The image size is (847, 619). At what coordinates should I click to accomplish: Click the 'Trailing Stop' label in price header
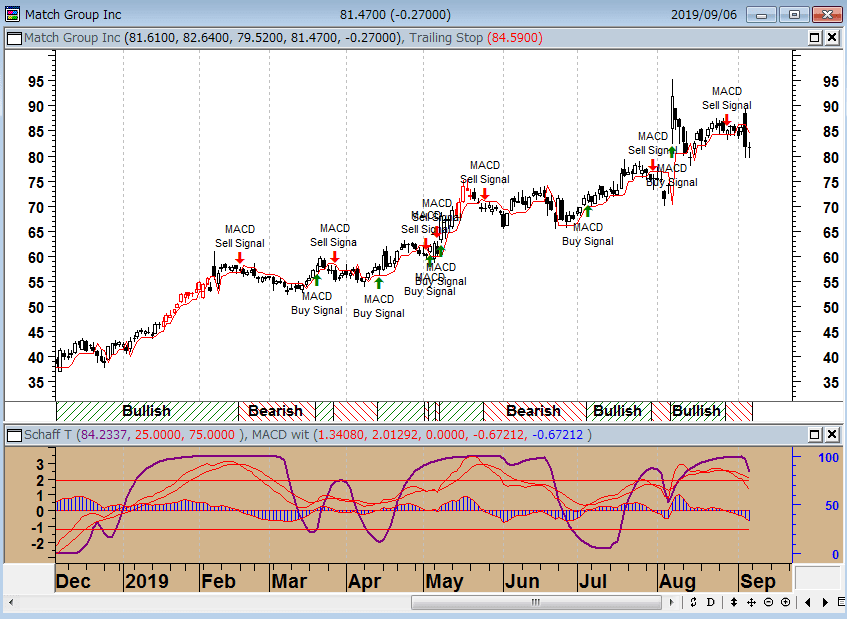click(x=446, y=38)
